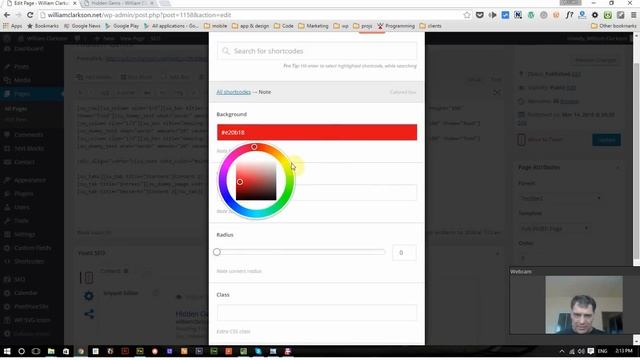Open File Explorer from the taskbar
The height and width of the screenshot is (360, 640).
tap(51, 351)
